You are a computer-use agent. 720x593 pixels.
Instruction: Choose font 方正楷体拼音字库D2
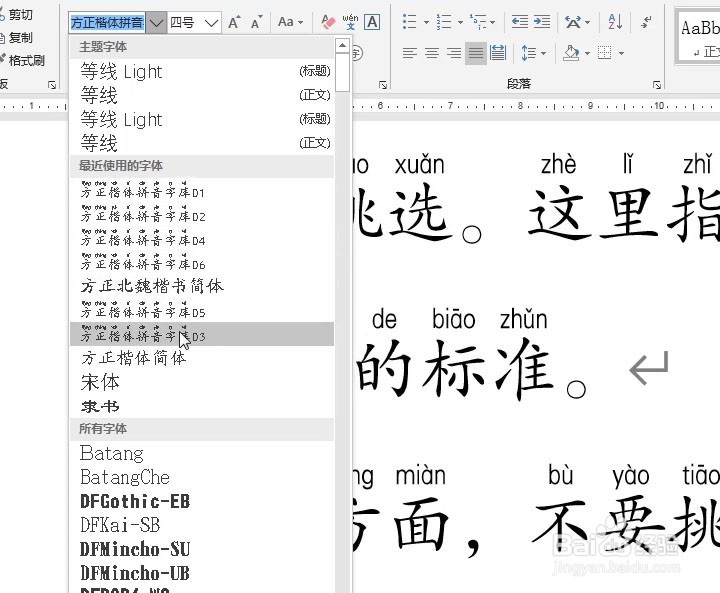(202, 215)
